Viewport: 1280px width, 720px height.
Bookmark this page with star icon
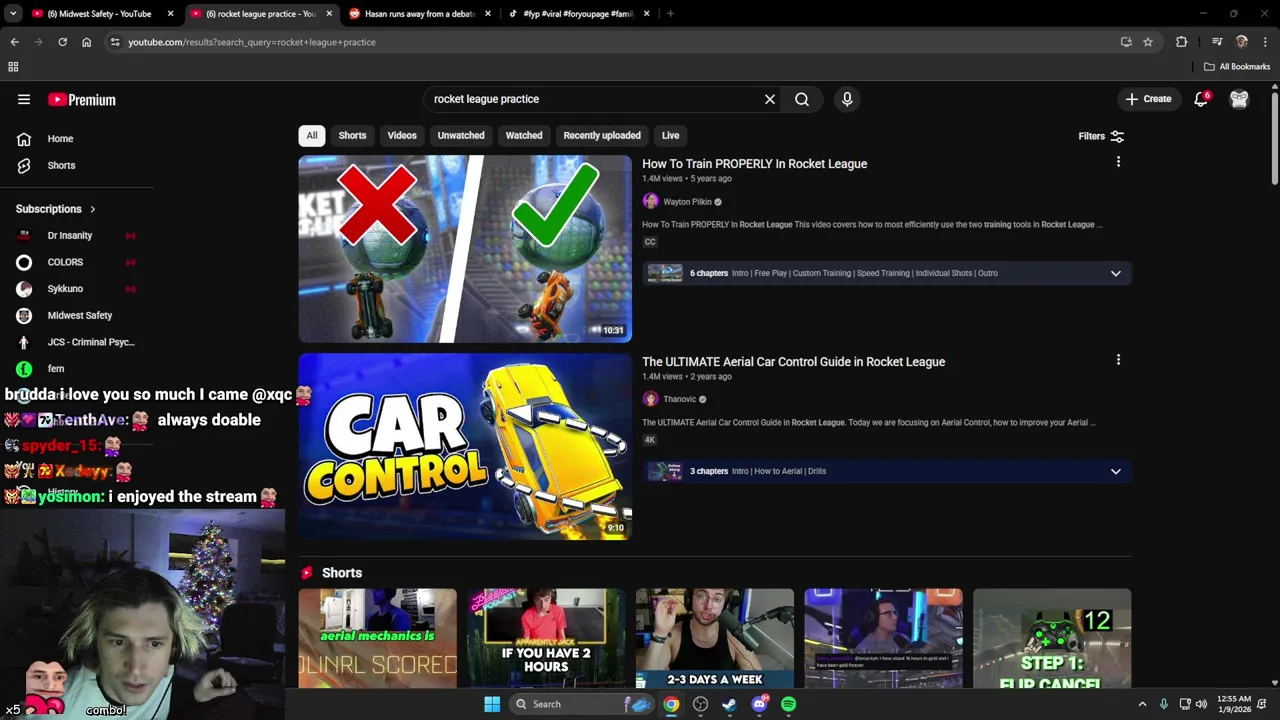click(x=1148, y=42)
